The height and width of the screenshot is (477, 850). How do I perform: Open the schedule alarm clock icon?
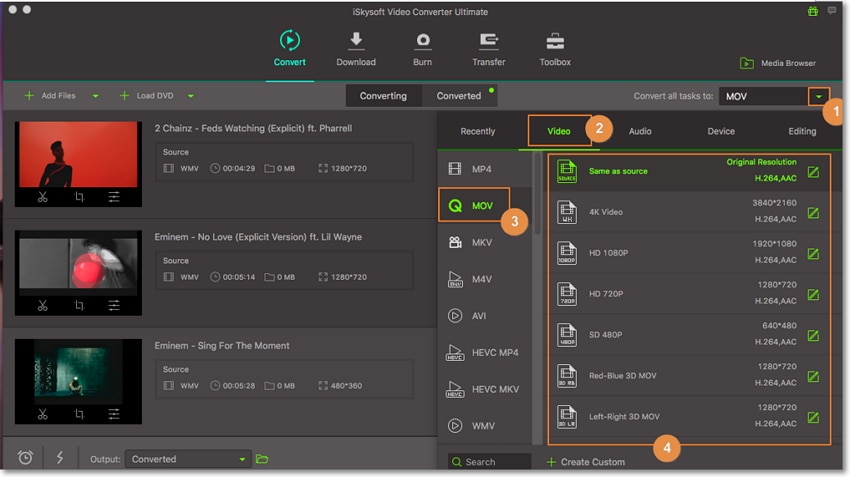pyautogui.click(x=25, y=458)
